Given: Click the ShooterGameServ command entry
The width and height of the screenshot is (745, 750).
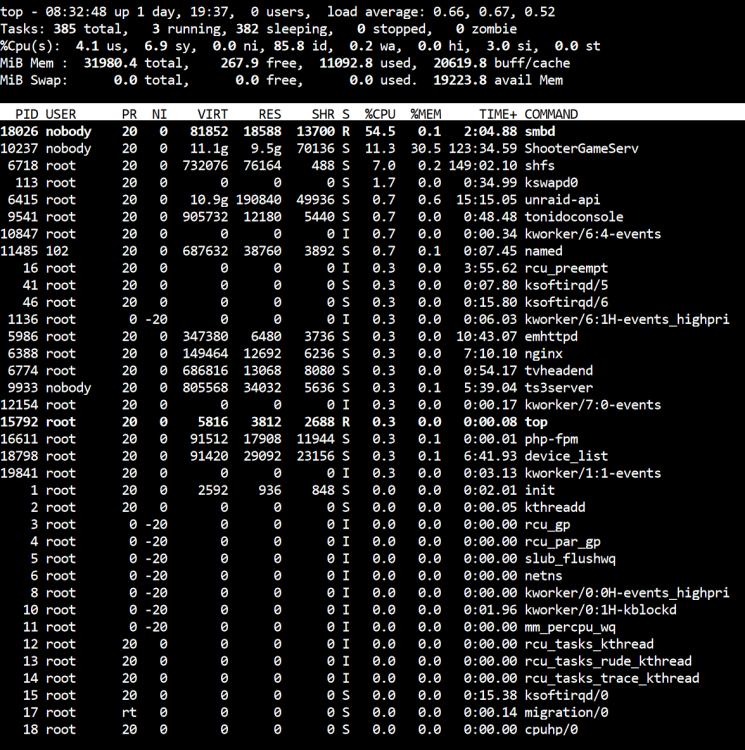Looking at the screenshot, I should point(581,148).
